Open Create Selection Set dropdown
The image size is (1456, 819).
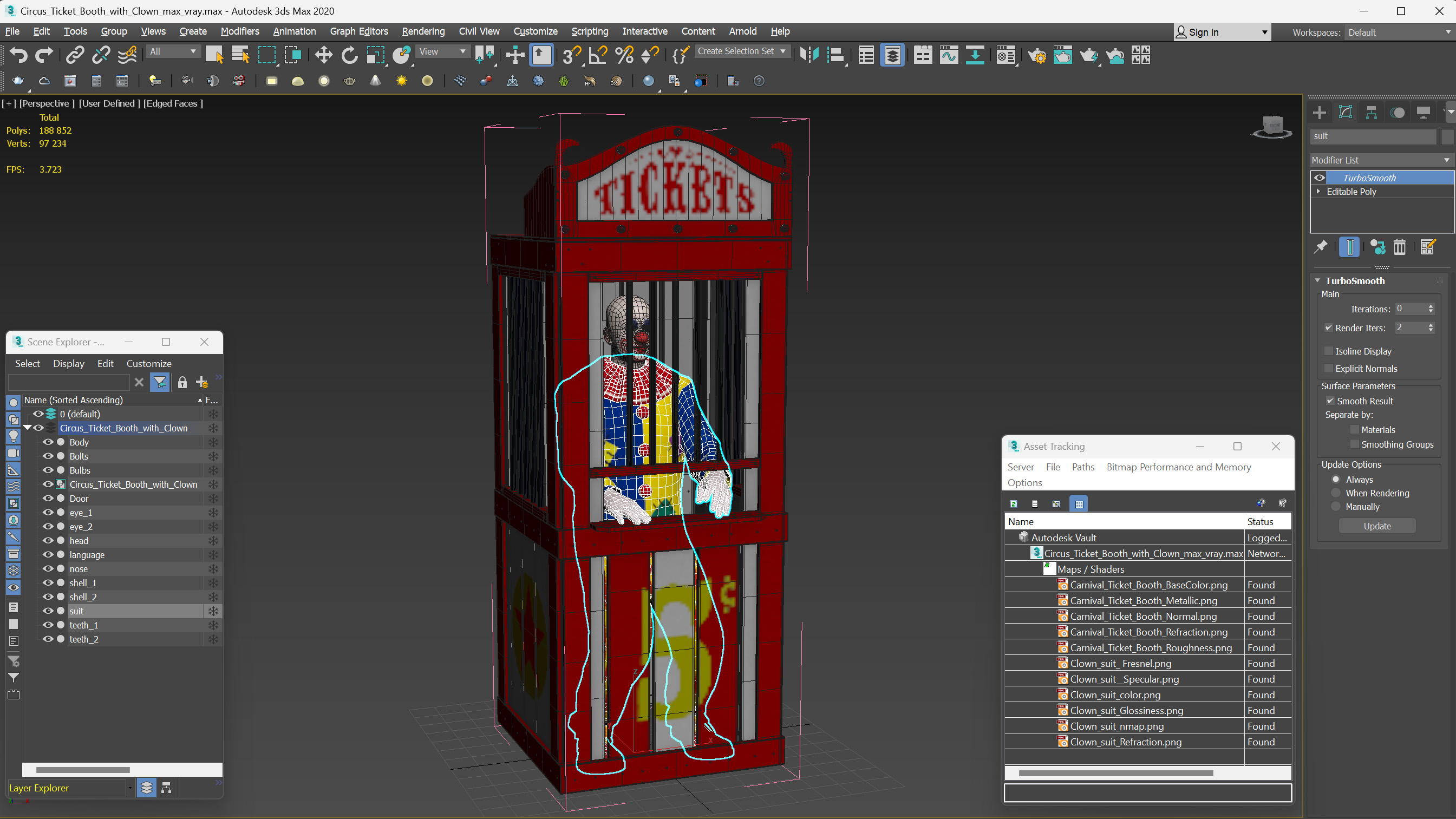(x=742, y=51)
